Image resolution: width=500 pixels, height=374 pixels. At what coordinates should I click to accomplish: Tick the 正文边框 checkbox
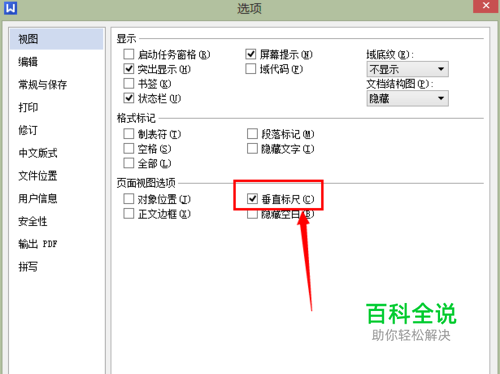(129, 213)
